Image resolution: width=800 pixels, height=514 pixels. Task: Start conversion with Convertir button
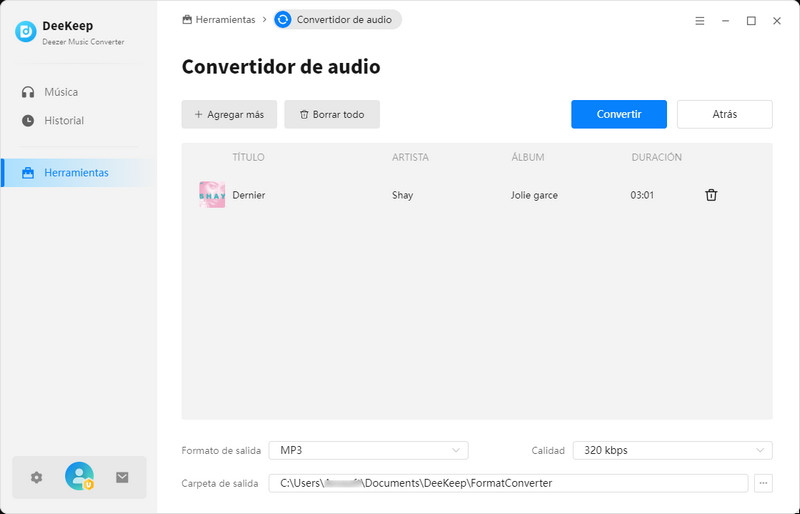pos(619,114)
